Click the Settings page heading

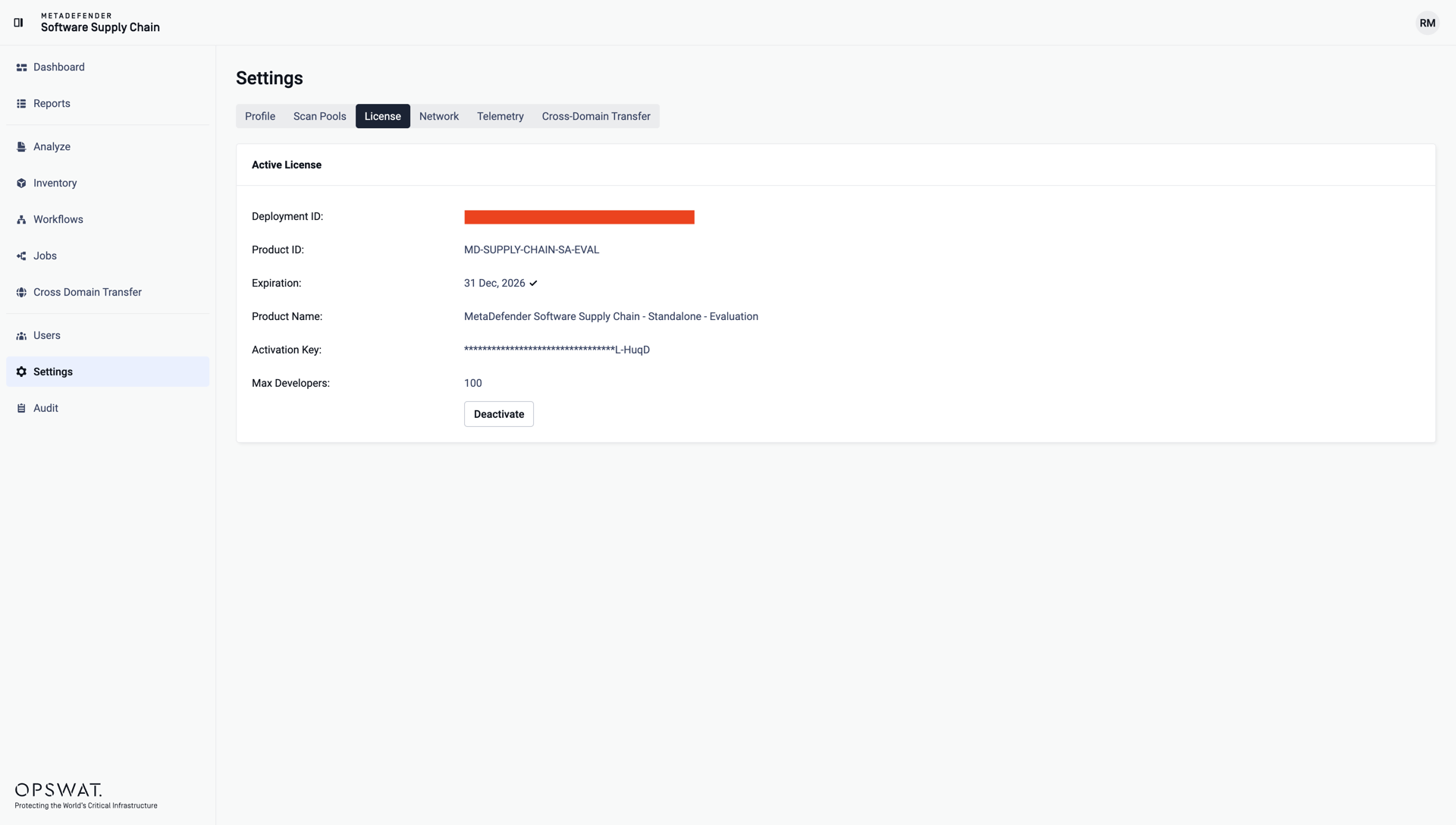tap(269, 78)
